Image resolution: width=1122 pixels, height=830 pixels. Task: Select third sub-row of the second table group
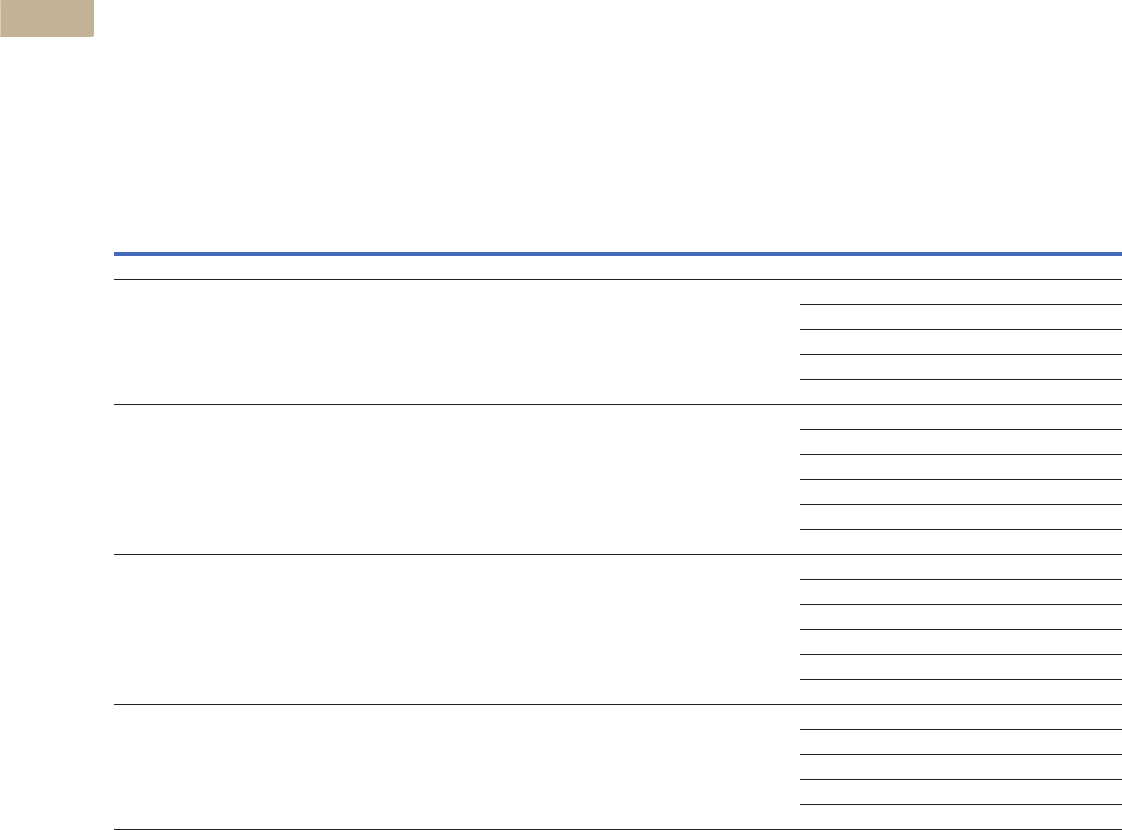(x=960, y=467)
